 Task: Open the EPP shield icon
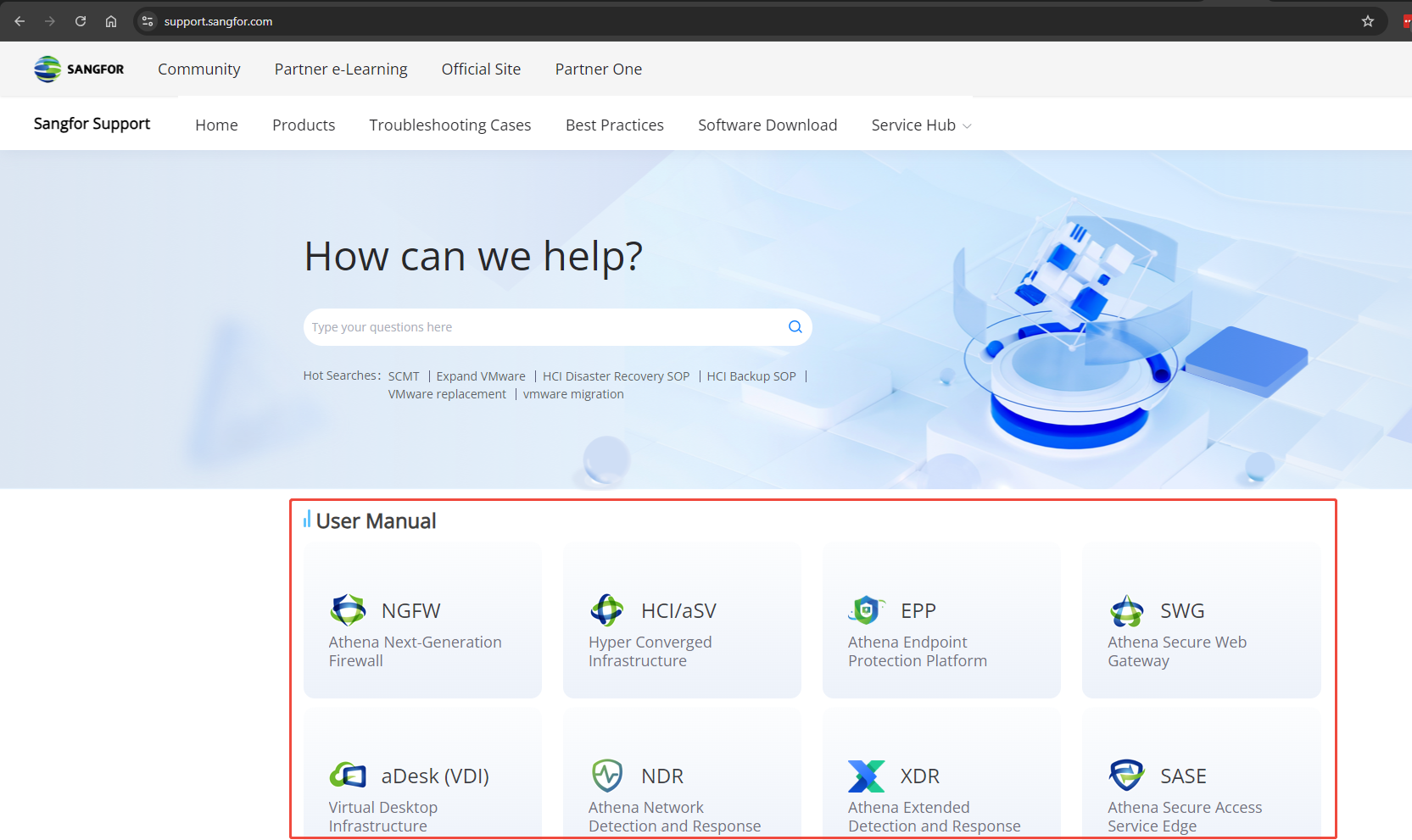pyautogui.click(x=866, y=610)
